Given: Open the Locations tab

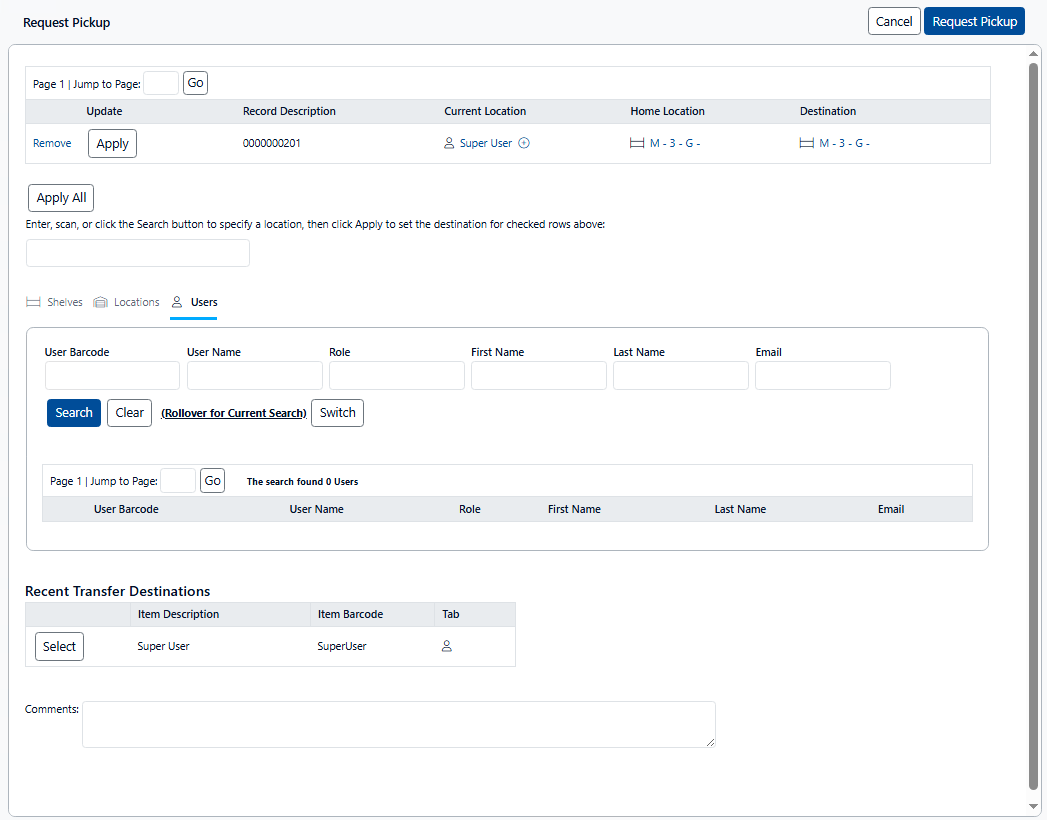Looking at the screenshot, I should pos(127,302).
